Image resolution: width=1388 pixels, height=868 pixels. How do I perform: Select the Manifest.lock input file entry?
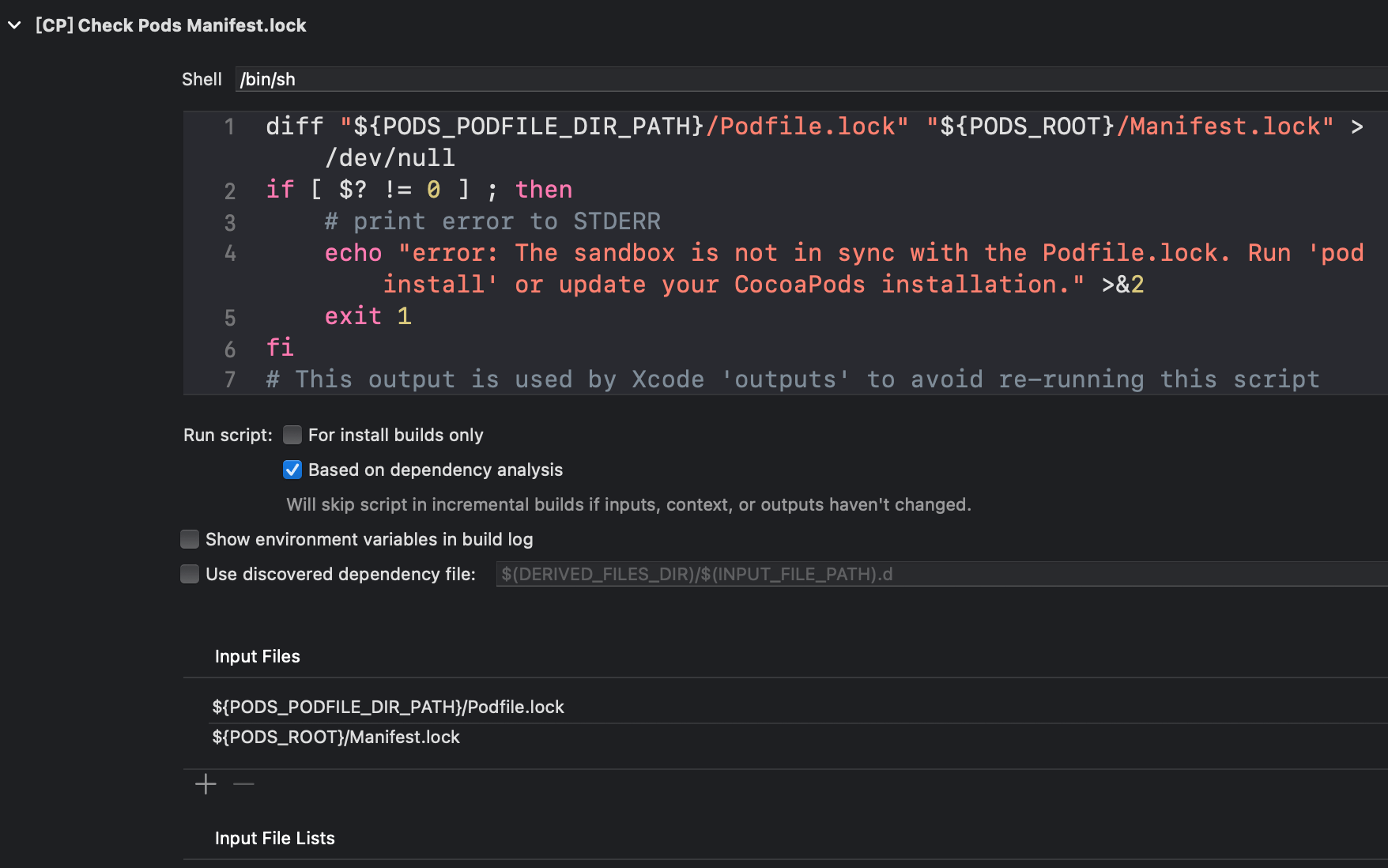(x=336, y=737)
